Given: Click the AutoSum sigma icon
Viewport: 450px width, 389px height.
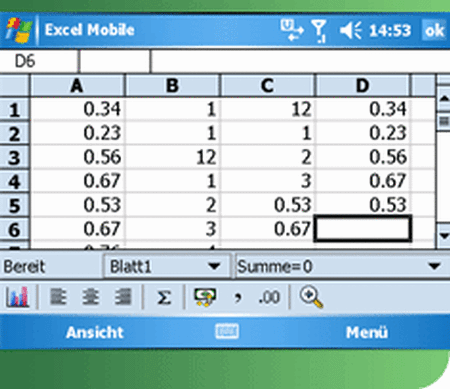Looking at the screenshot, I should 164,297.
